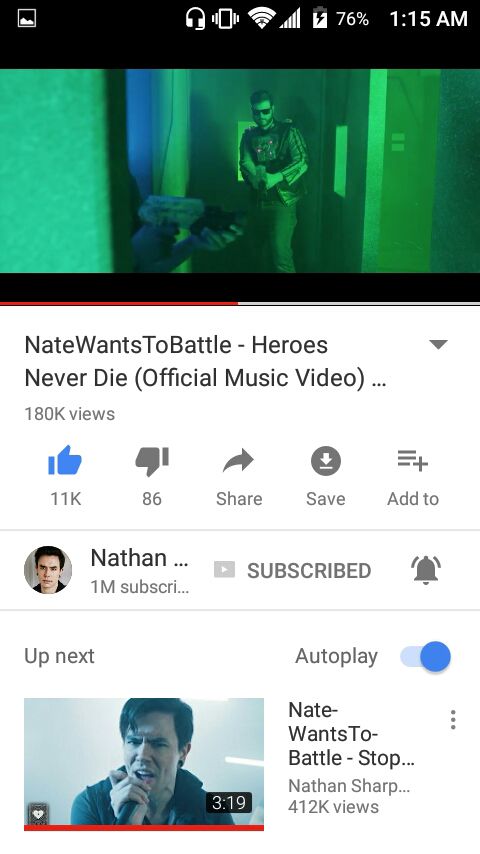Tap the video player to show controls
This screenshot has height=854, width=480.
(240, 170)
